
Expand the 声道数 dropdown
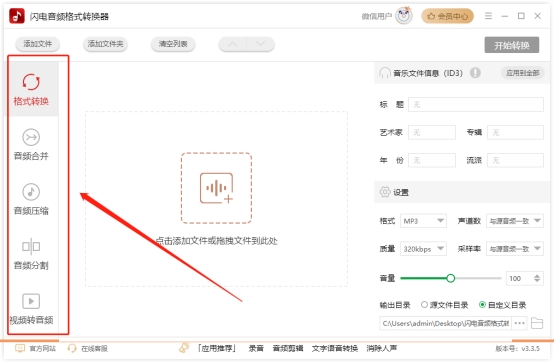[x=515, y=221]
